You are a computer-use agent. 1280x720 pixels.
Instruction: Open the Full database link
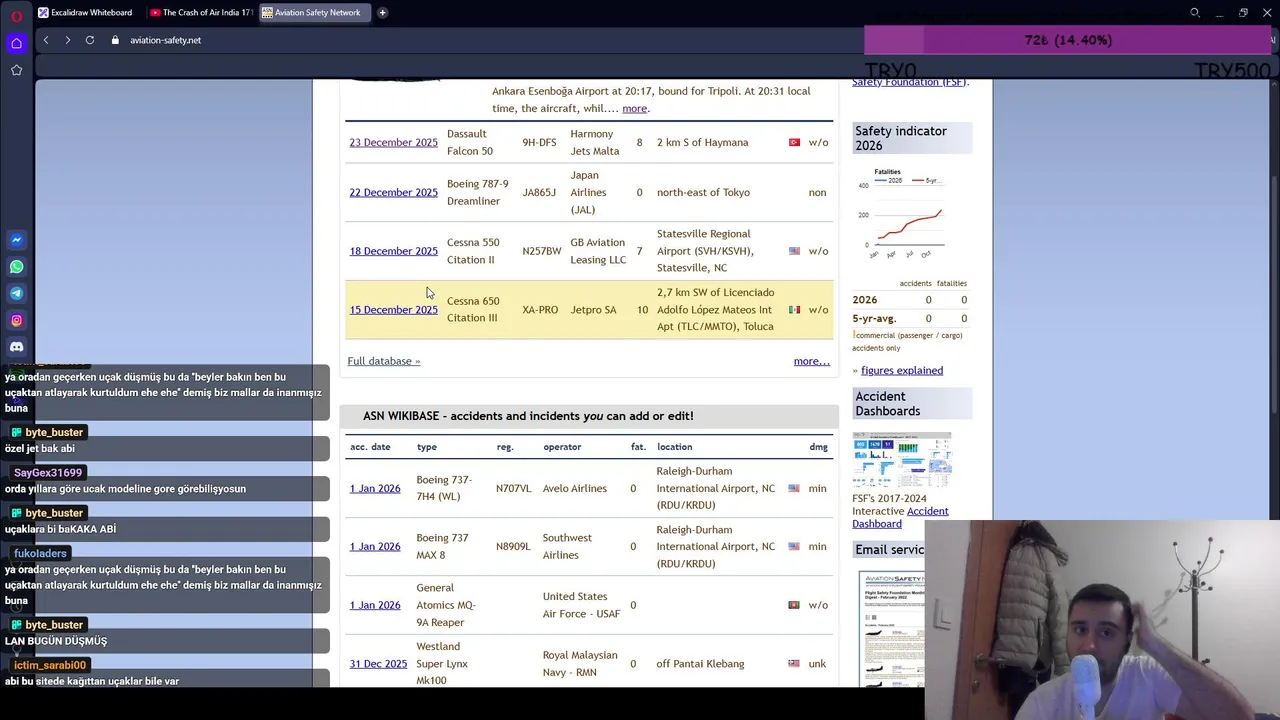pos(383,361)
